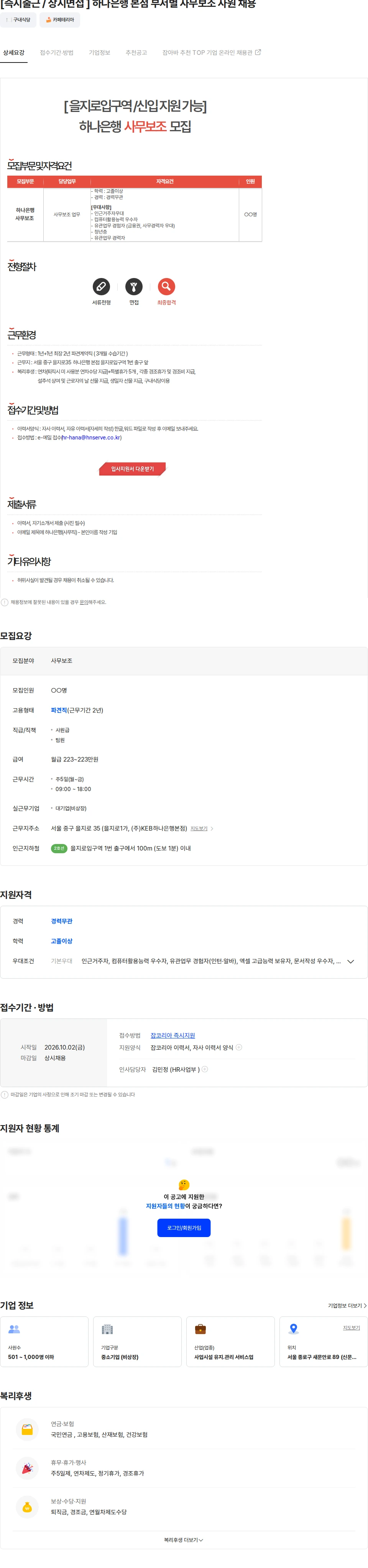This screenshot has height=1568, width=368.
Task: Open 잡아바 추천 TOP 기업 온라인 채용관
Action: (x=212, y=53)
